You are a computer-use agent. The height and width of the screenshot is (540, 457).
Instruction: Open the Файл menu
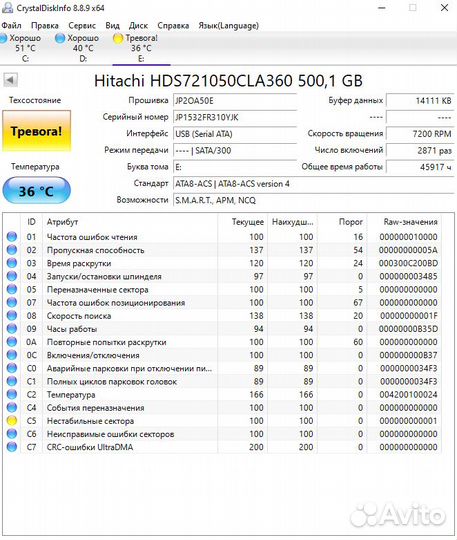pyautogui.click(x=12, y=25)
